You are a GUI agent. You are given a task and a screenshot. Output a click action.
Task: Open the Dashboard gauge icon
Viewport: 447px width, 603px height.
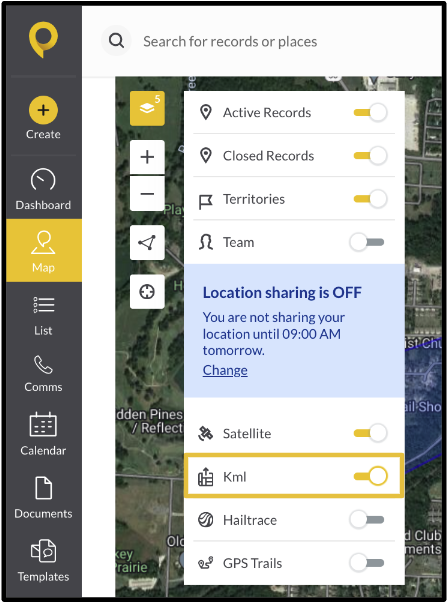click(43, 179)
